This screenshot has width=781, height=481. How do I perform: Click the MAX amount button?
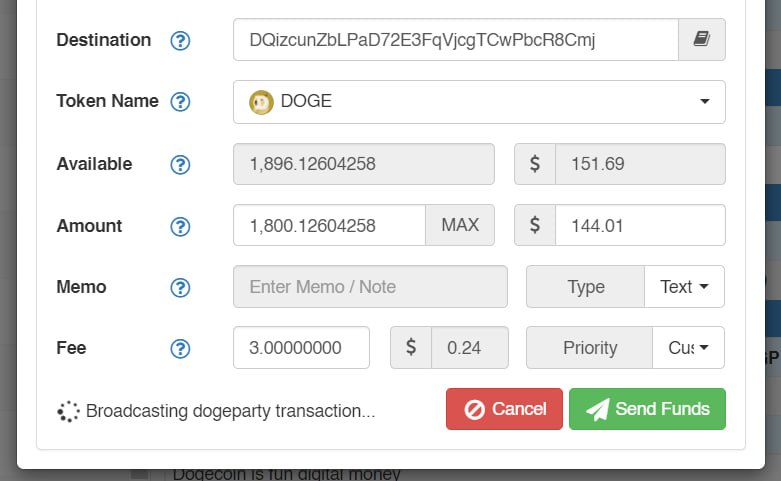click(x=460, y=225)
